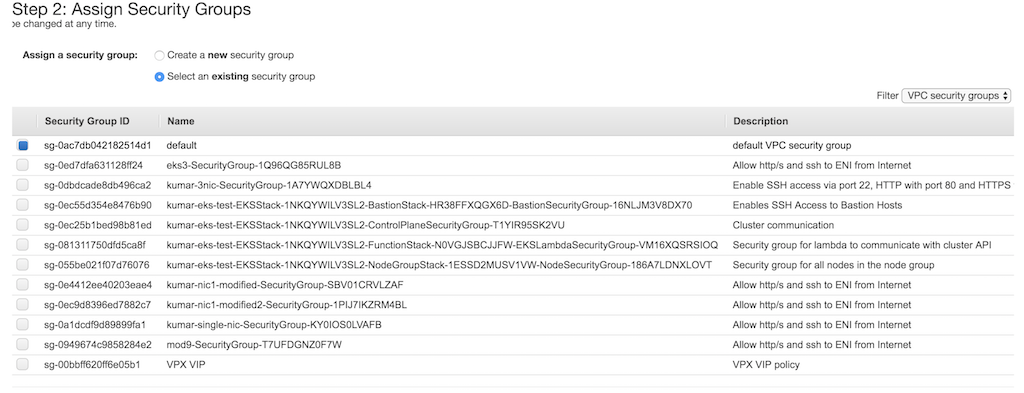Screen dimensions: 1024x393
Task: Click the Description column header
Action: (x=760, y=121)
